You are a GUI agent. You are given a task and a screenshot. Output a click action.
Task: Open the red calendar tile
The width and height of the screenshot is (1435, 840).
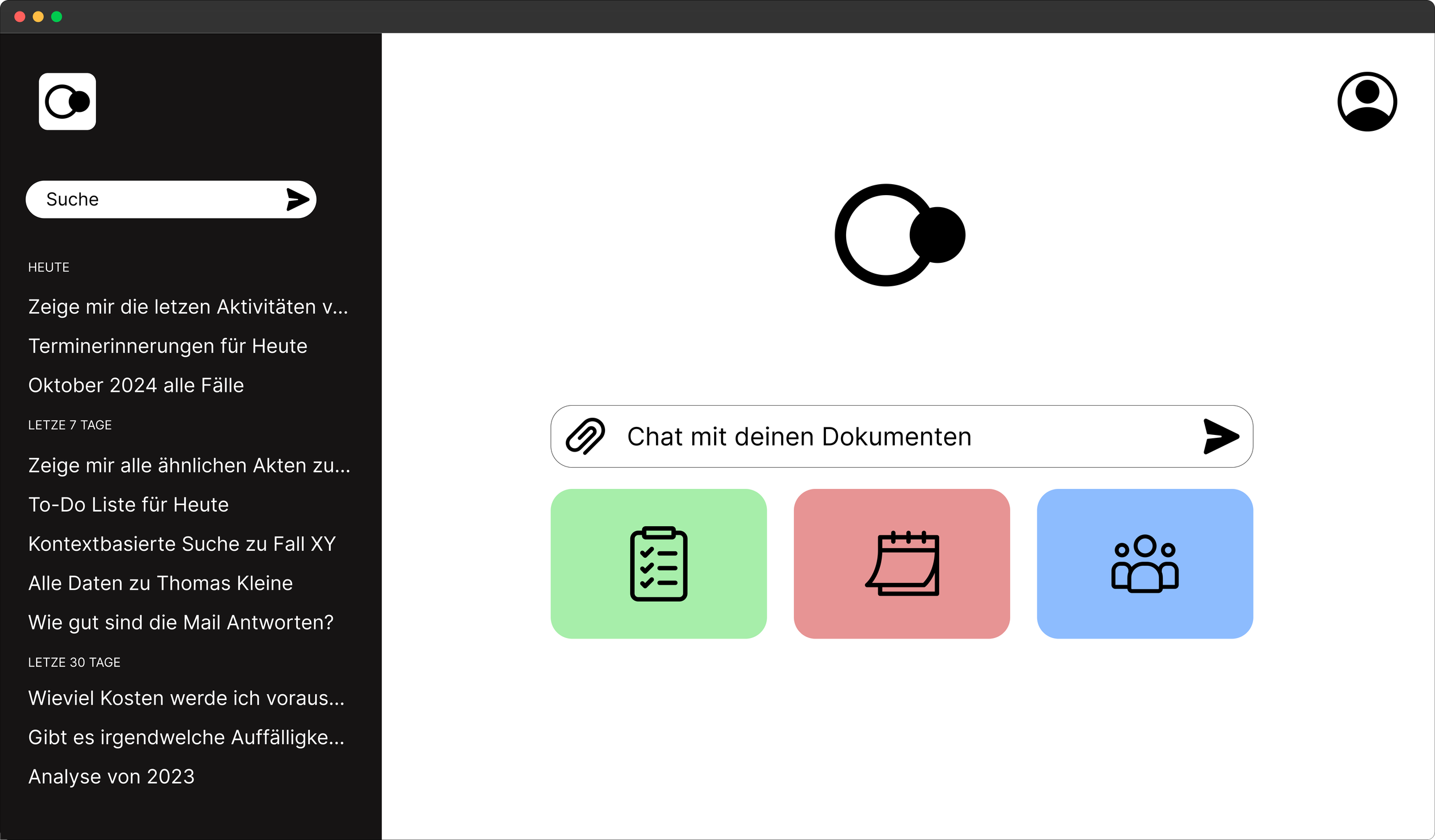901,563
